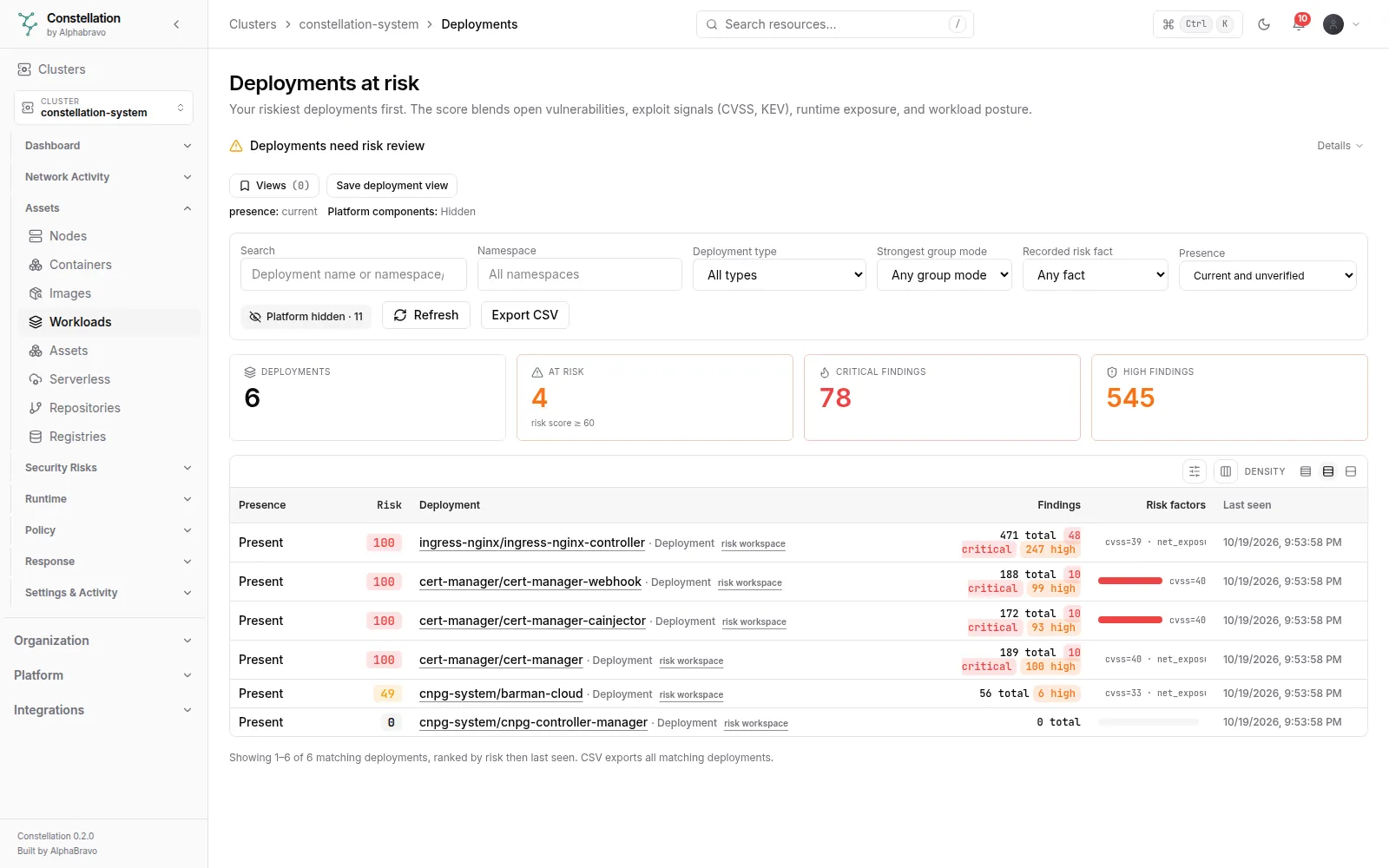Click the Constellation logo
1389x868 pixels.
pyautogui.click(x=28, y=24)
